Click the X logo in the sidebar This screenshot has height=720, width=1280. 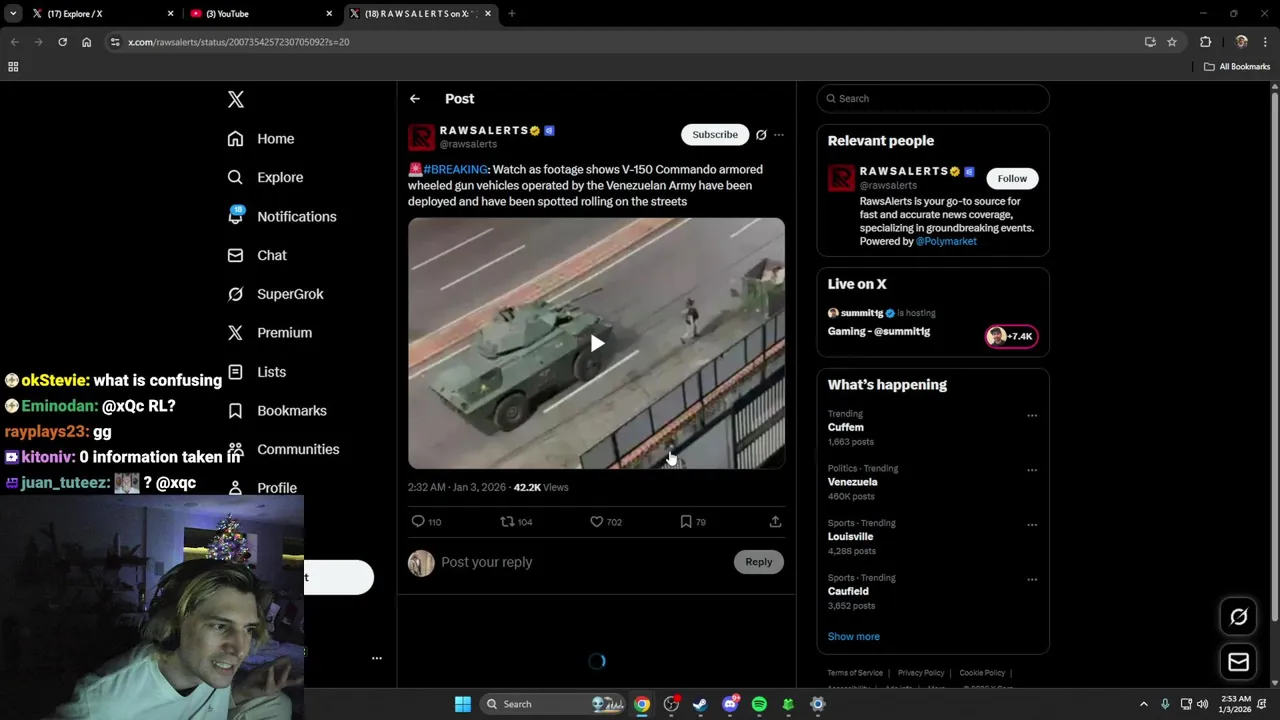(x=236, y=99)
